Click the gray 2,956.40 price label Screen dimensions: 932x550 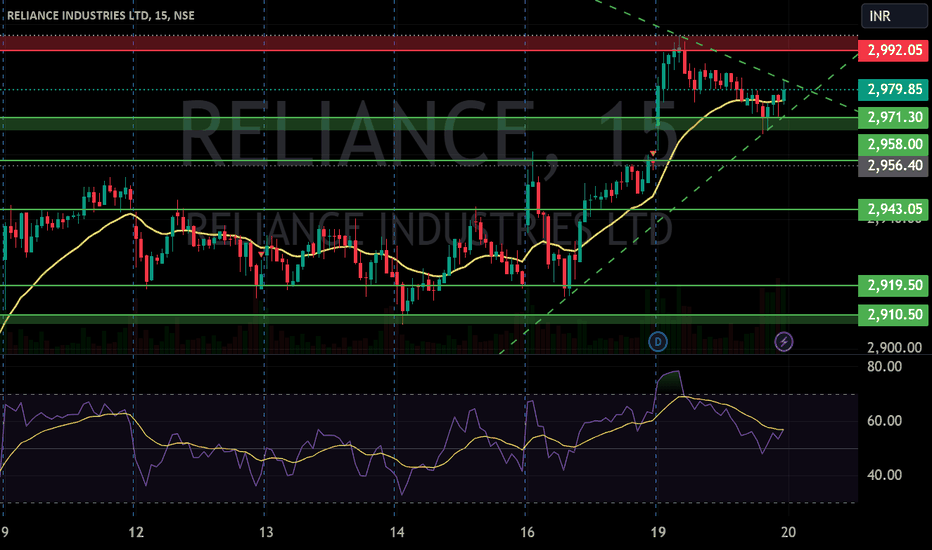pos(893,165)
